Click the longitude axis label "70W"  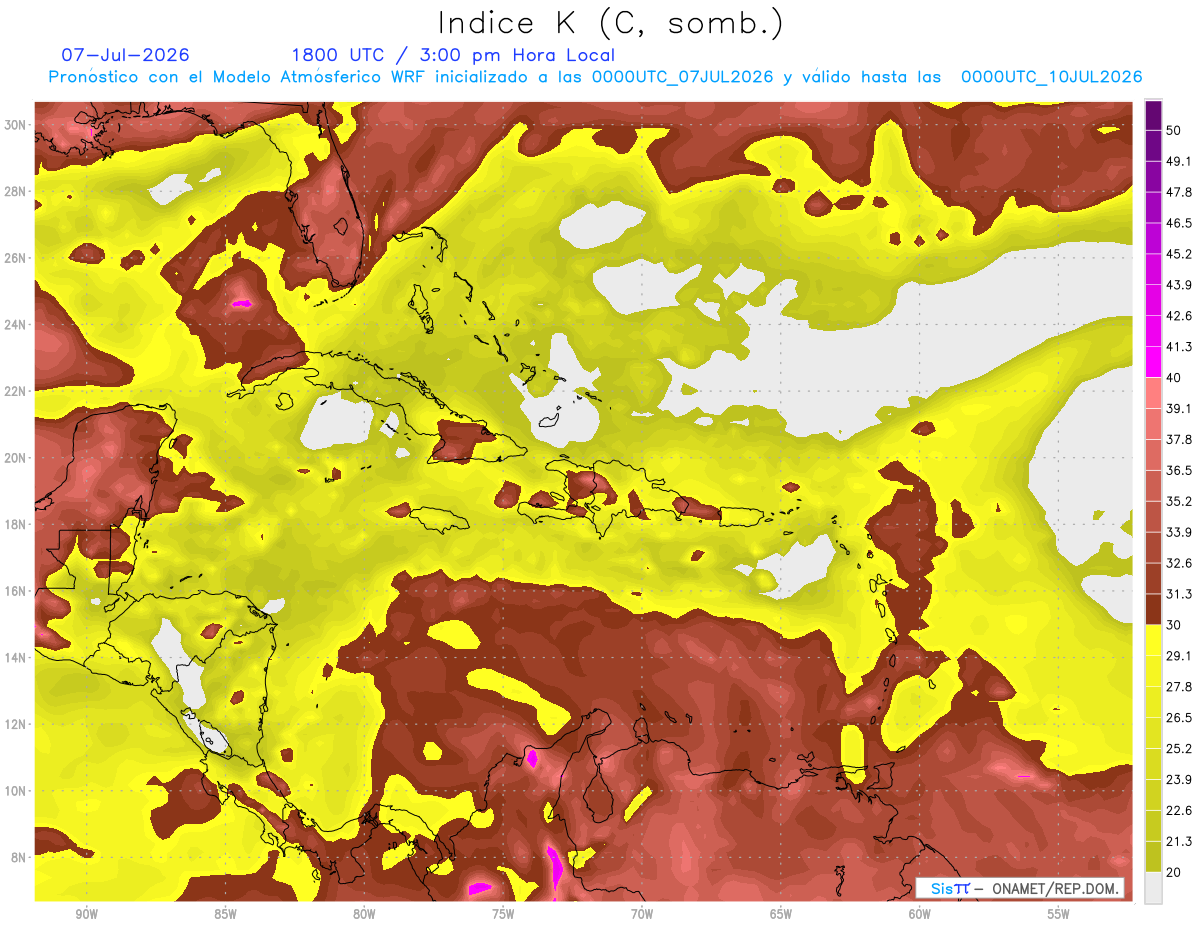pyautogui.click(x=642, y=914)
